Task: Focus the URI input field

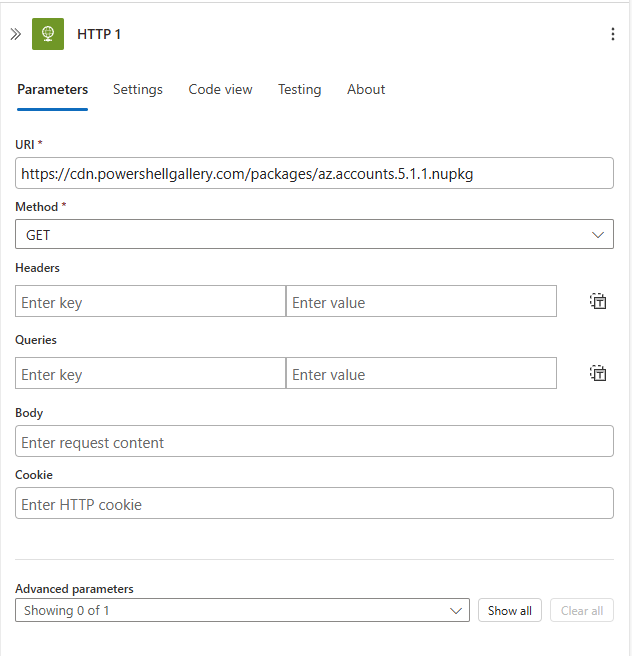Action: pos(315,173)
